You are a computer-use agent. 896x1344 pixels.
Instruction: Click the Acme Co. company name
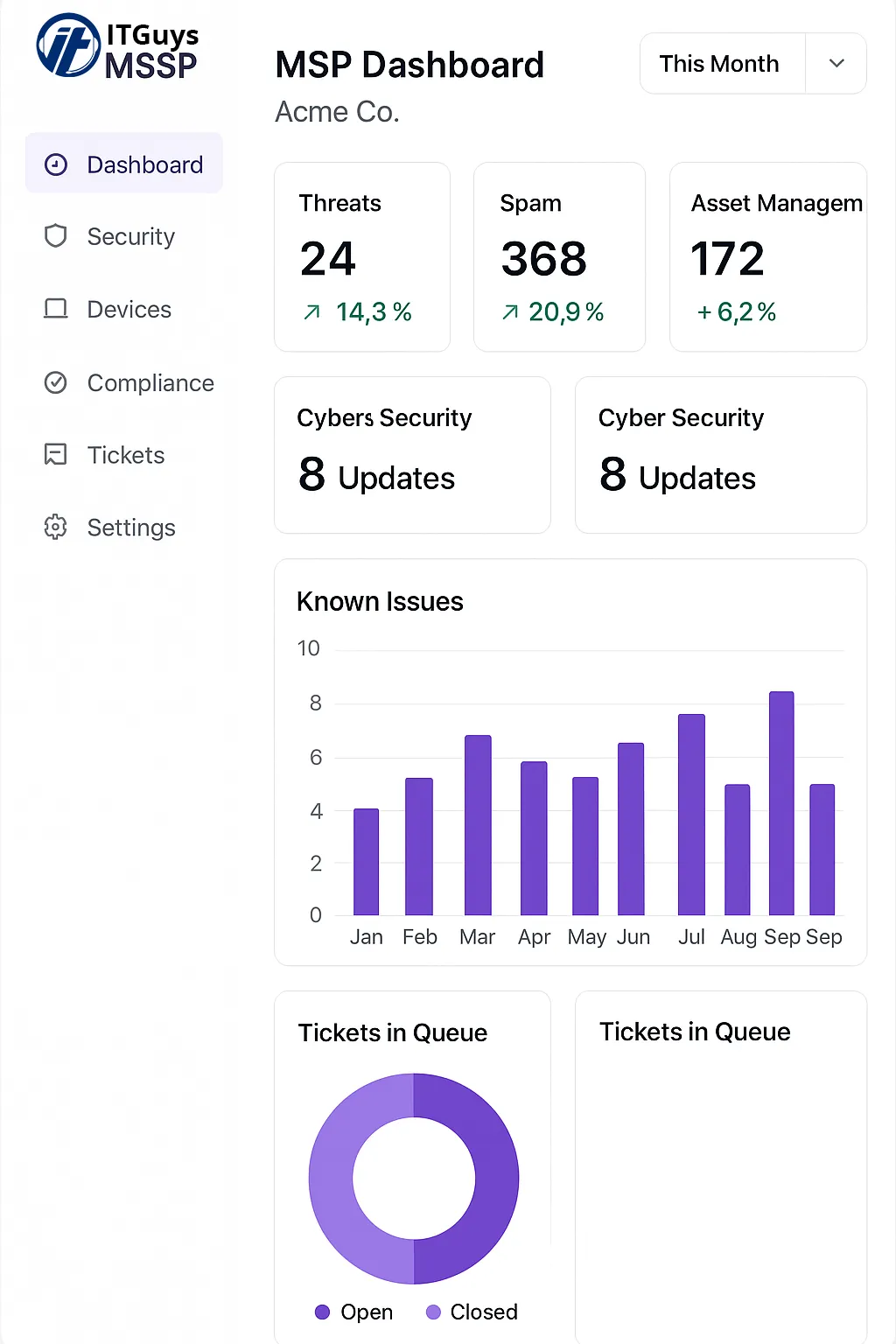[x=337, y=112]
